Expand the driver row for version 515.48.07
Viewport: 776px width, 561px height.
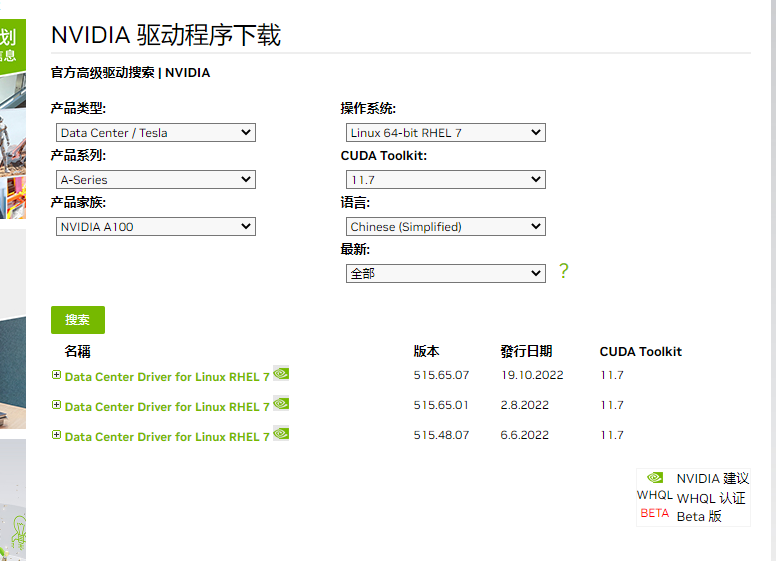(56, 435)
